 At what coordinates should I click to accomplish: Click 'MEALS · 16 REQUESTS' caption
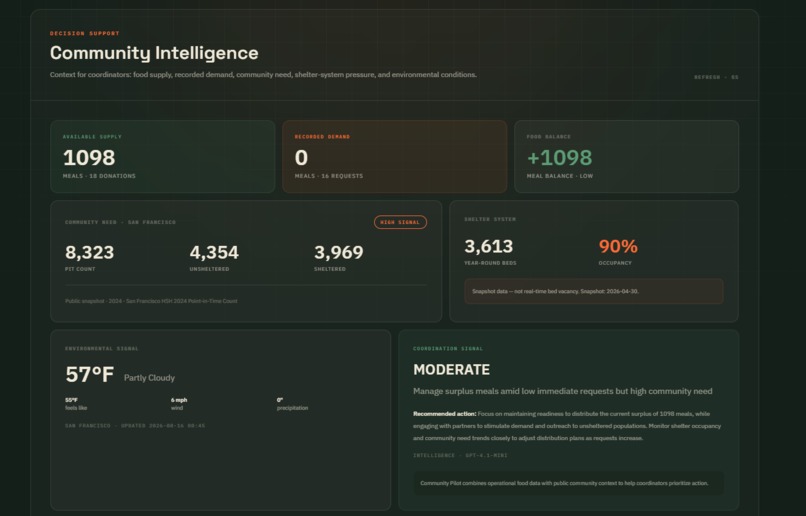click(329, 176)
